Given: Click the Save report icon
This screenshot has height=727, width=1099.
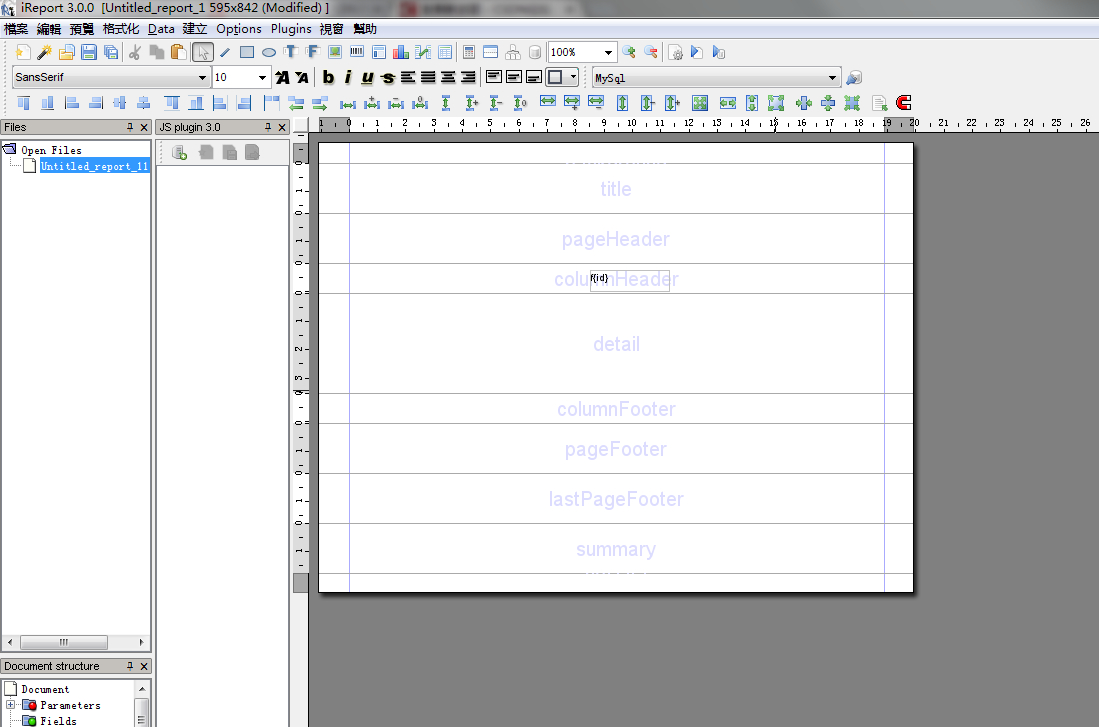Looking at the screenshot, I should point(89,52).
